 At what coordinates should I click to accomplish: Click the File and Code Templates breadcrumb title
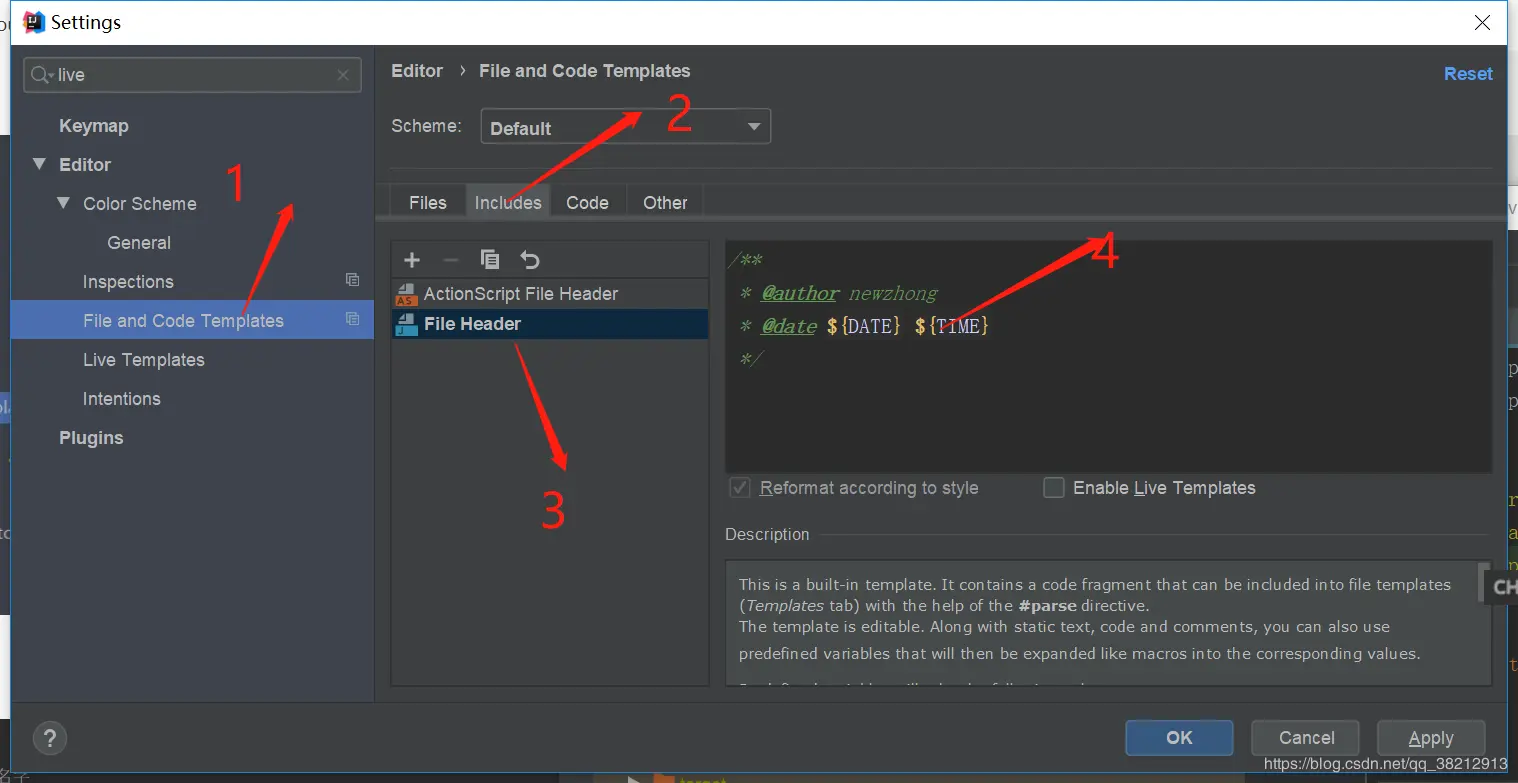pyautogui.click(x=585, y=71)
